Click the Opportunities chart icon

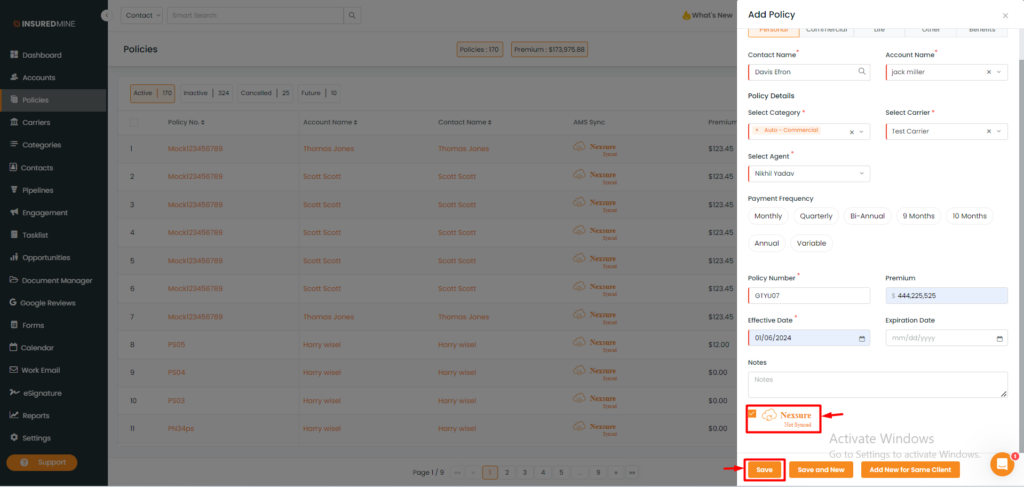[x=14, y=257]
